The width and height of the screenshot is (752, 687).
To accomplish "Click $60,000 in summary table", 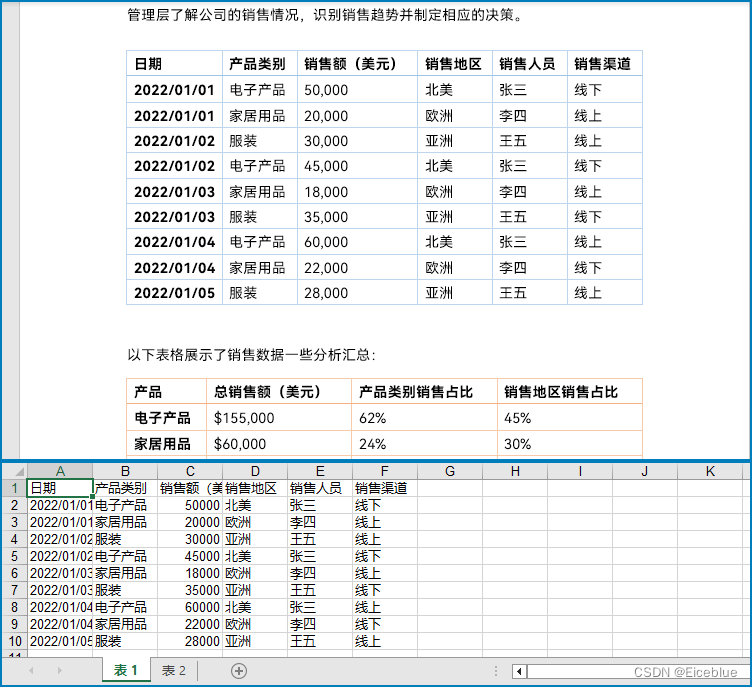I will point(240,444).
